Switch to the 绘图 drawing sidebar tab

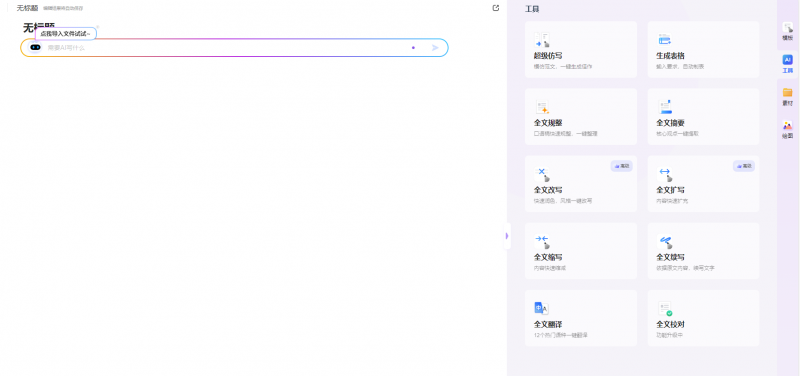pyautogui.click(x=788, y=130)
